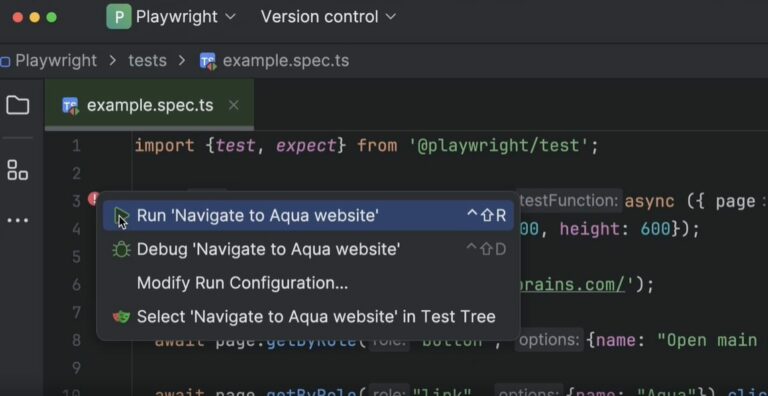Close the example.spec.ts tab
Viewport: 768px width, 396px height.
click(234, 105)
